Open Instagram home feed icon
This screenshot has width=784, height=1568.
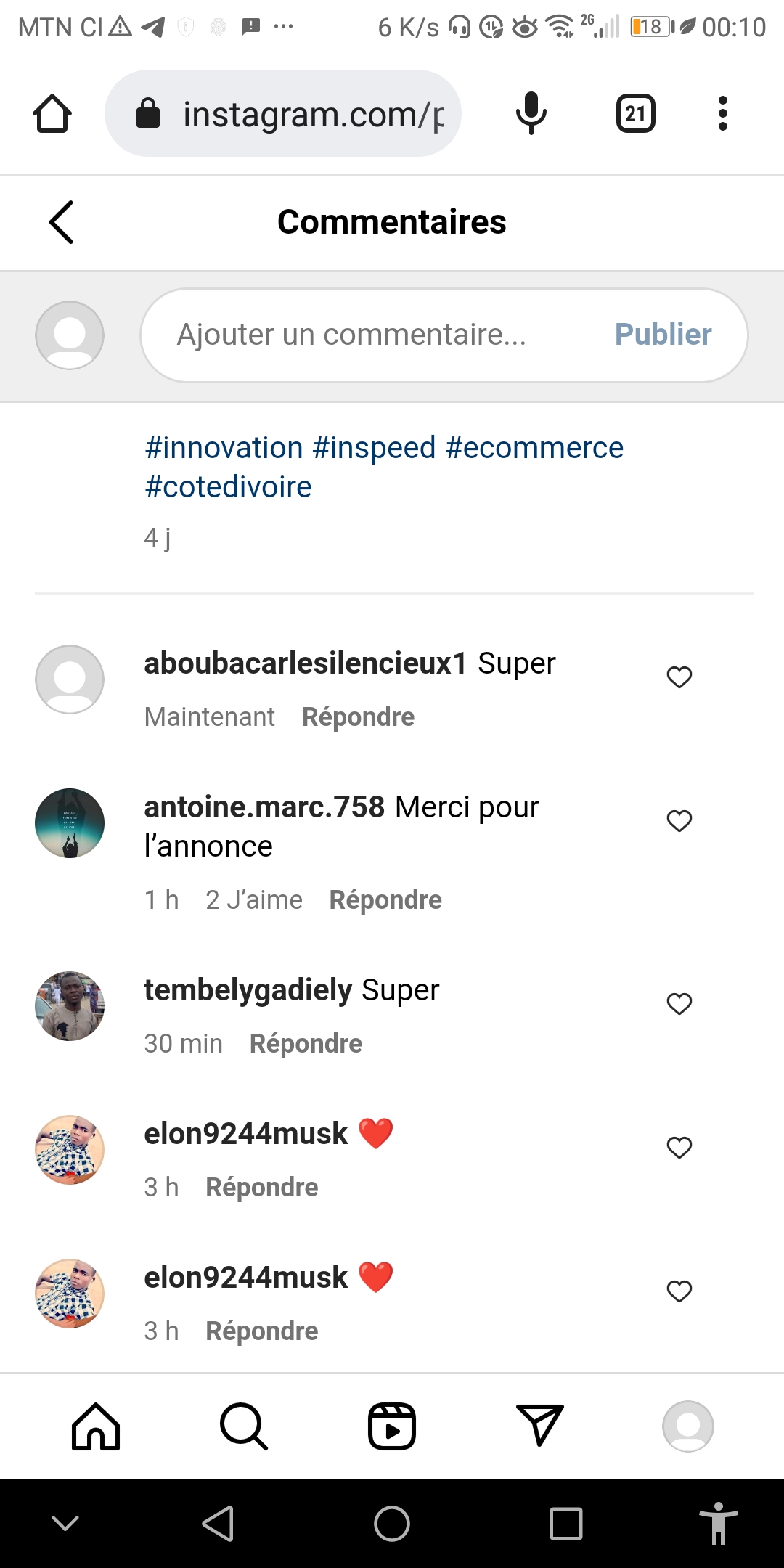(95, 1426)
